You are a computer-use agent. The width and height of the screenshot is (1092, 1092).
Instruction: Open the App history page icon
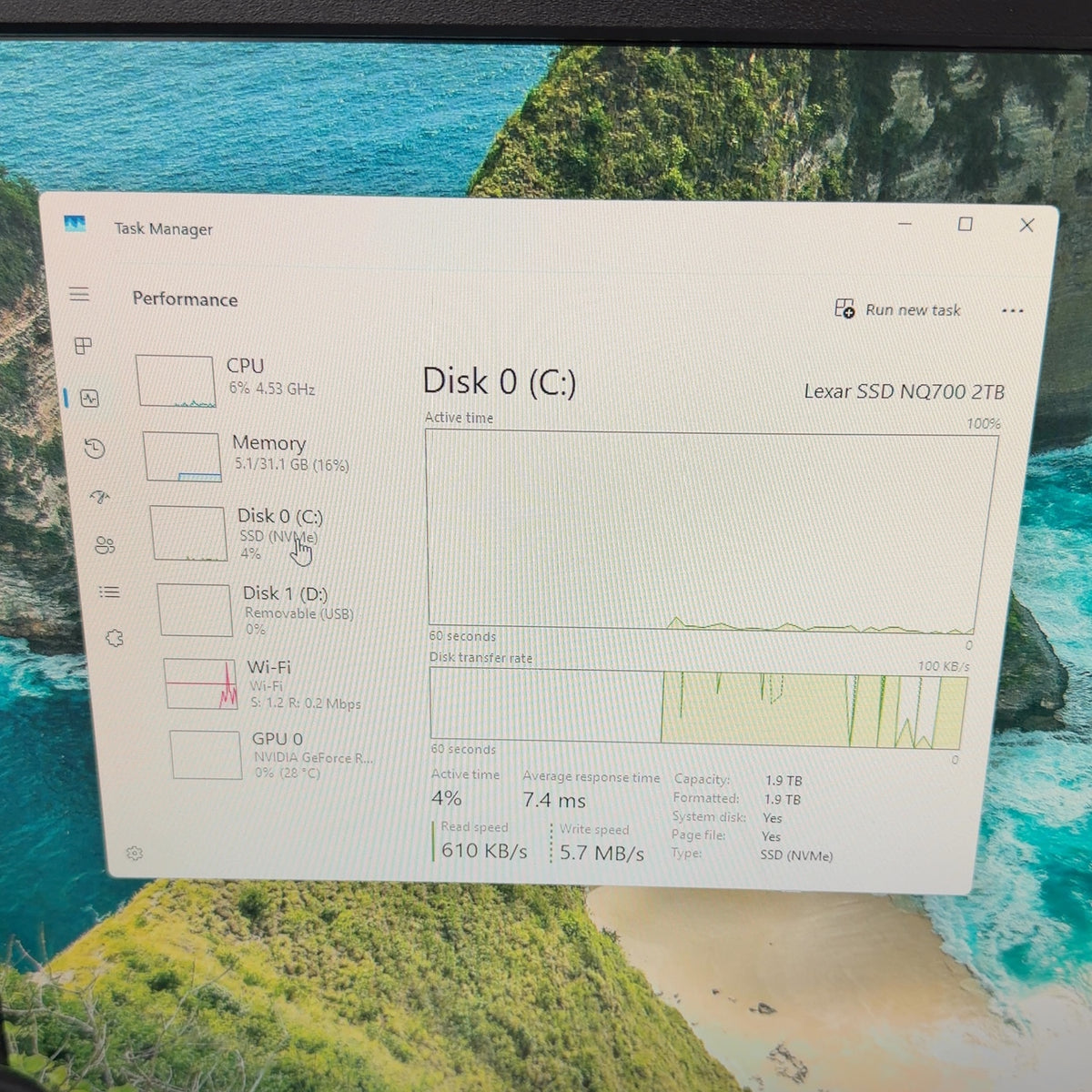95,448
